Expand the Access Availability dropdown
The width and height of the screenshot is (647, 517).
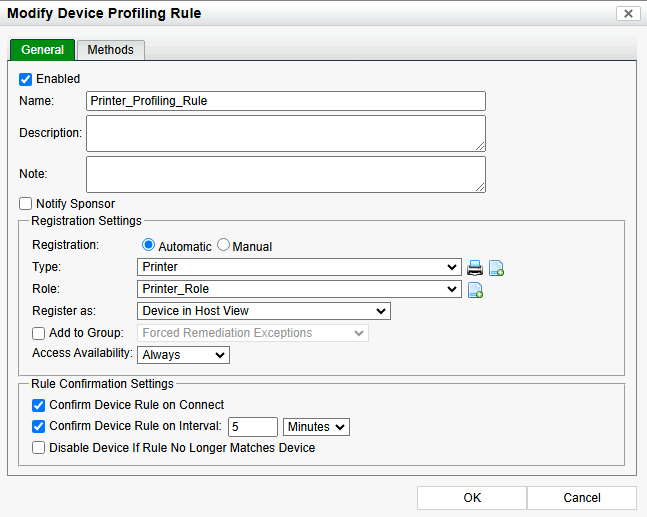point(183,354)
